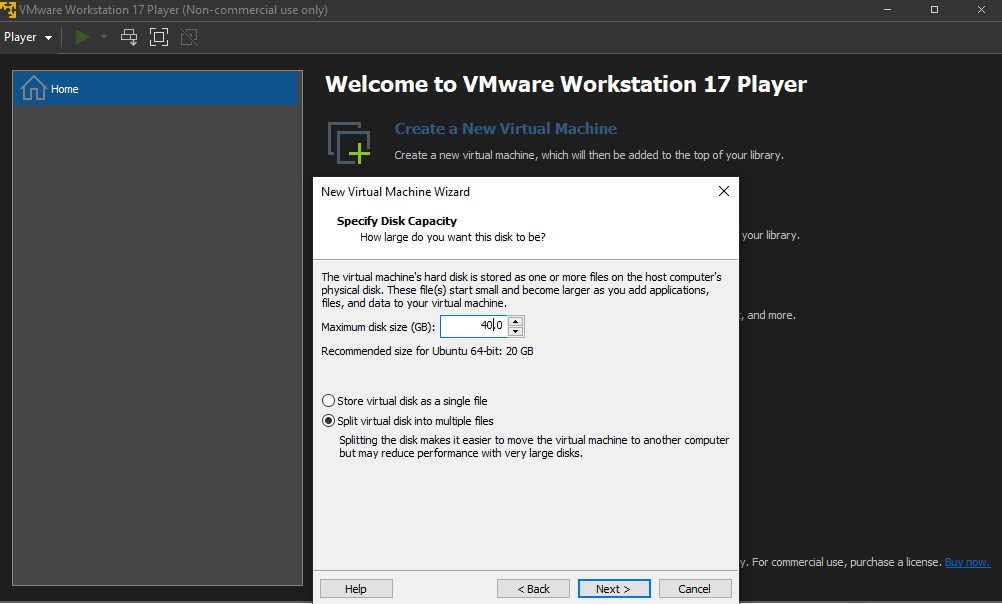Go back with the Back button

[x=534, y=589]
